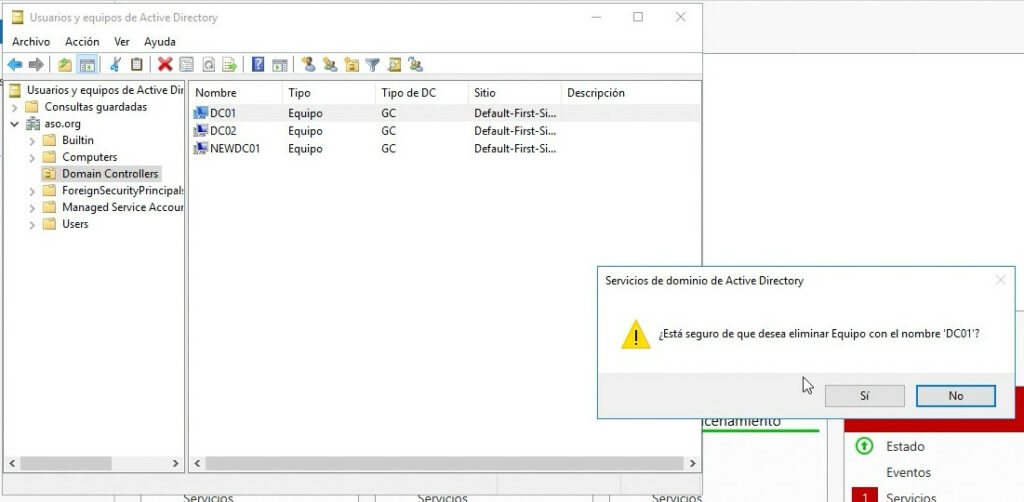Click the blue back arrow icon
The image size is (1024, 502).
(15, 65)
